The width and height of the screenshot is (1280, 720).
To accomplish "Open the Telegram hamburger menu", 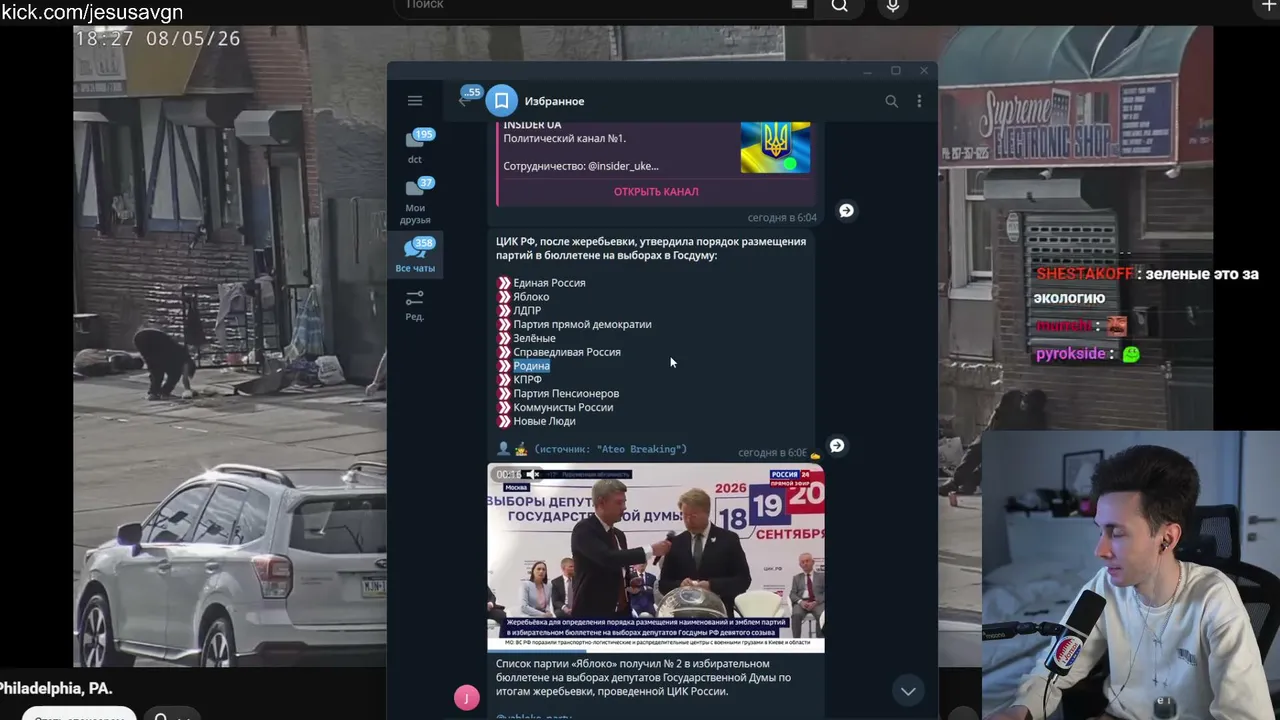I will point(415,100).
